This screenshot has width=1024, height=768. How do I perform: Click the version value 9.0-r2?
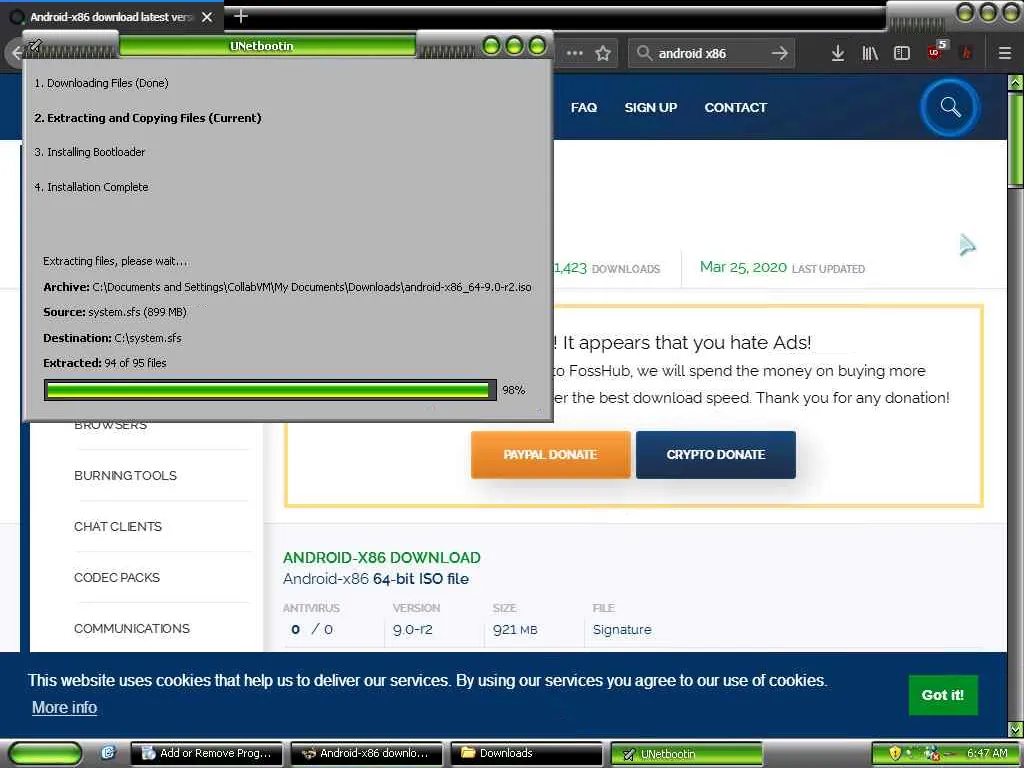pyautogui.click(x=413, y=630)
